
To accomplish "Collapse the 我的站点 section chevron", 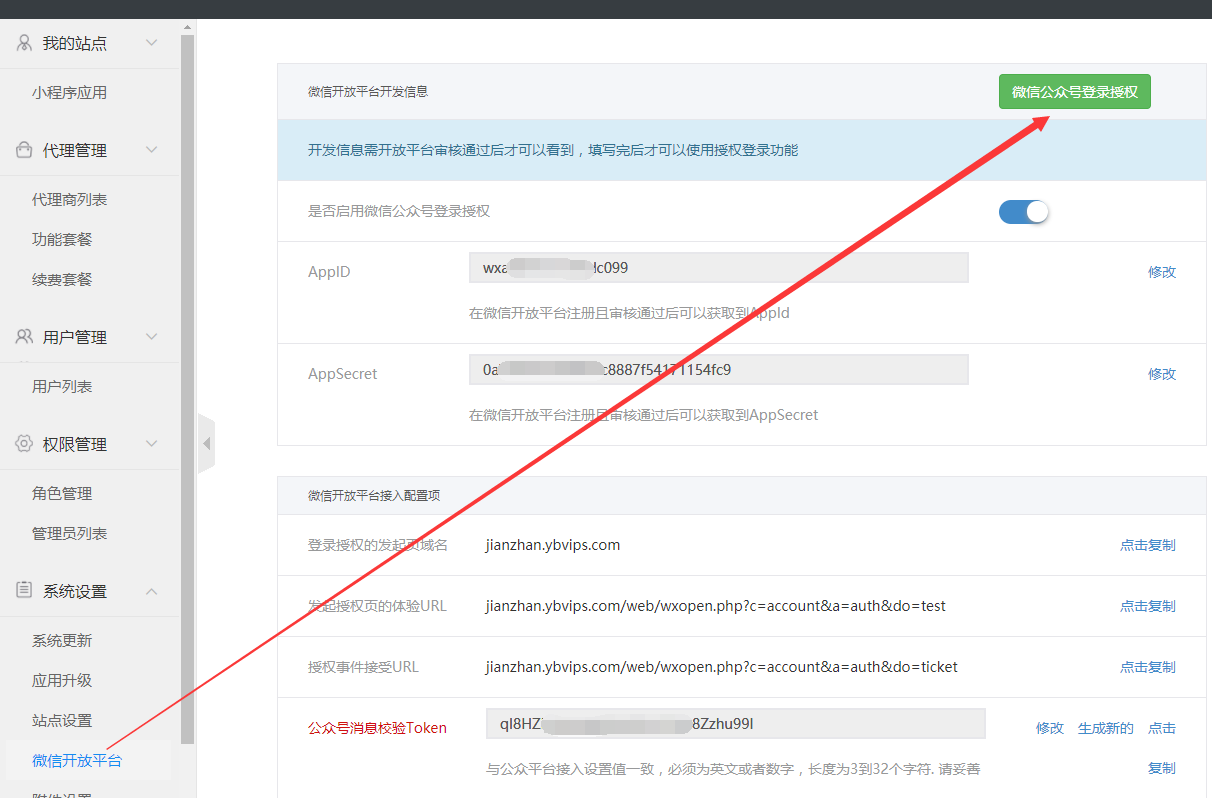I will coord(152,43).
